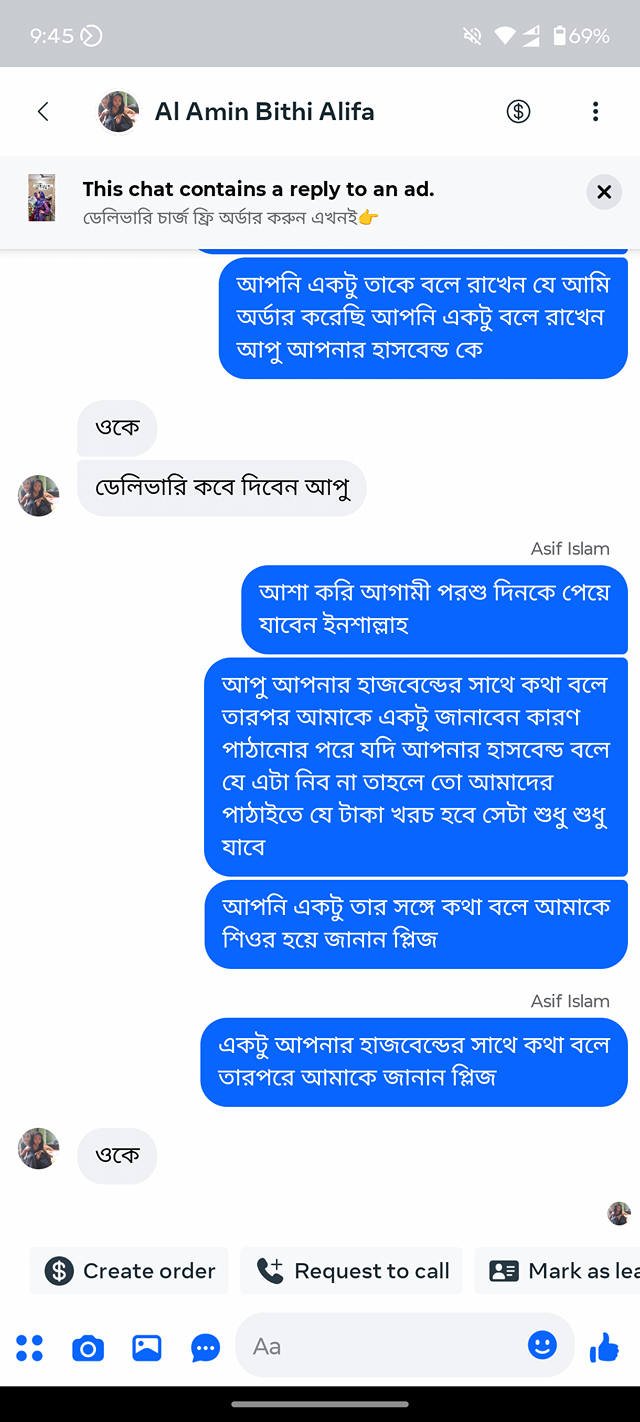The image size is (640, 1422).
Task: Open the emoji picker
Action: click(x=542, y=1346)
